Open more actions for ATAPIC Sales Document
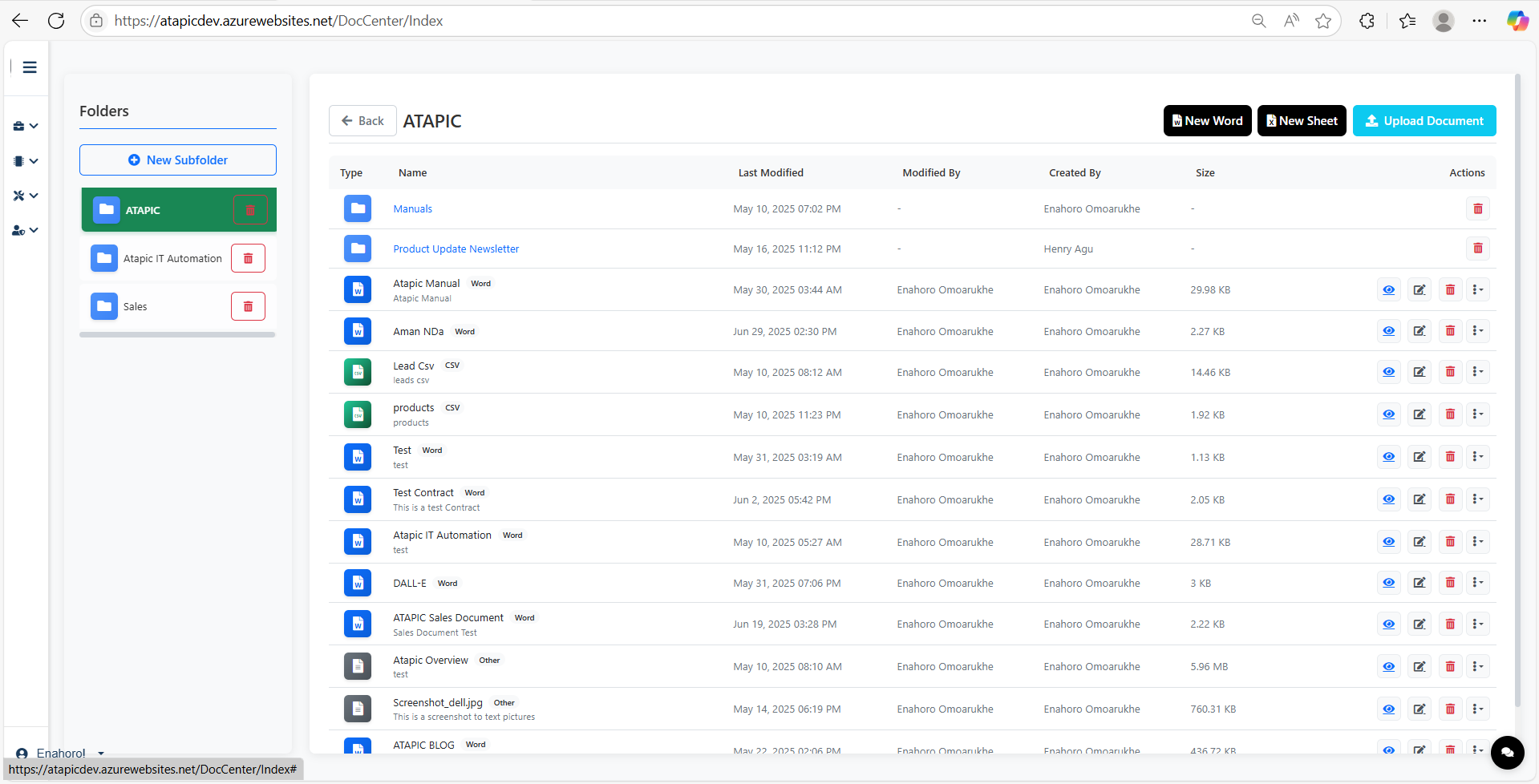The image size is (1539, 784). pos(1478,624)
